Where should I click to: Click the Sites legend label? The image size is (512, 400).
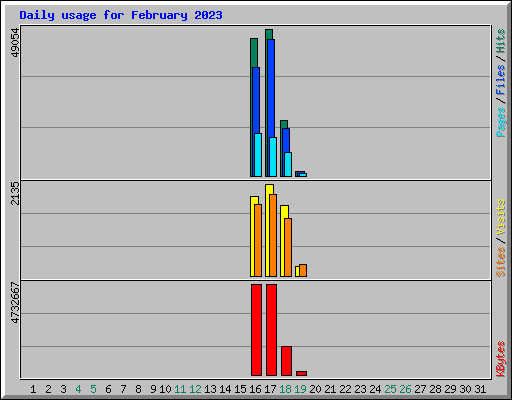click(x=501, y=262)
